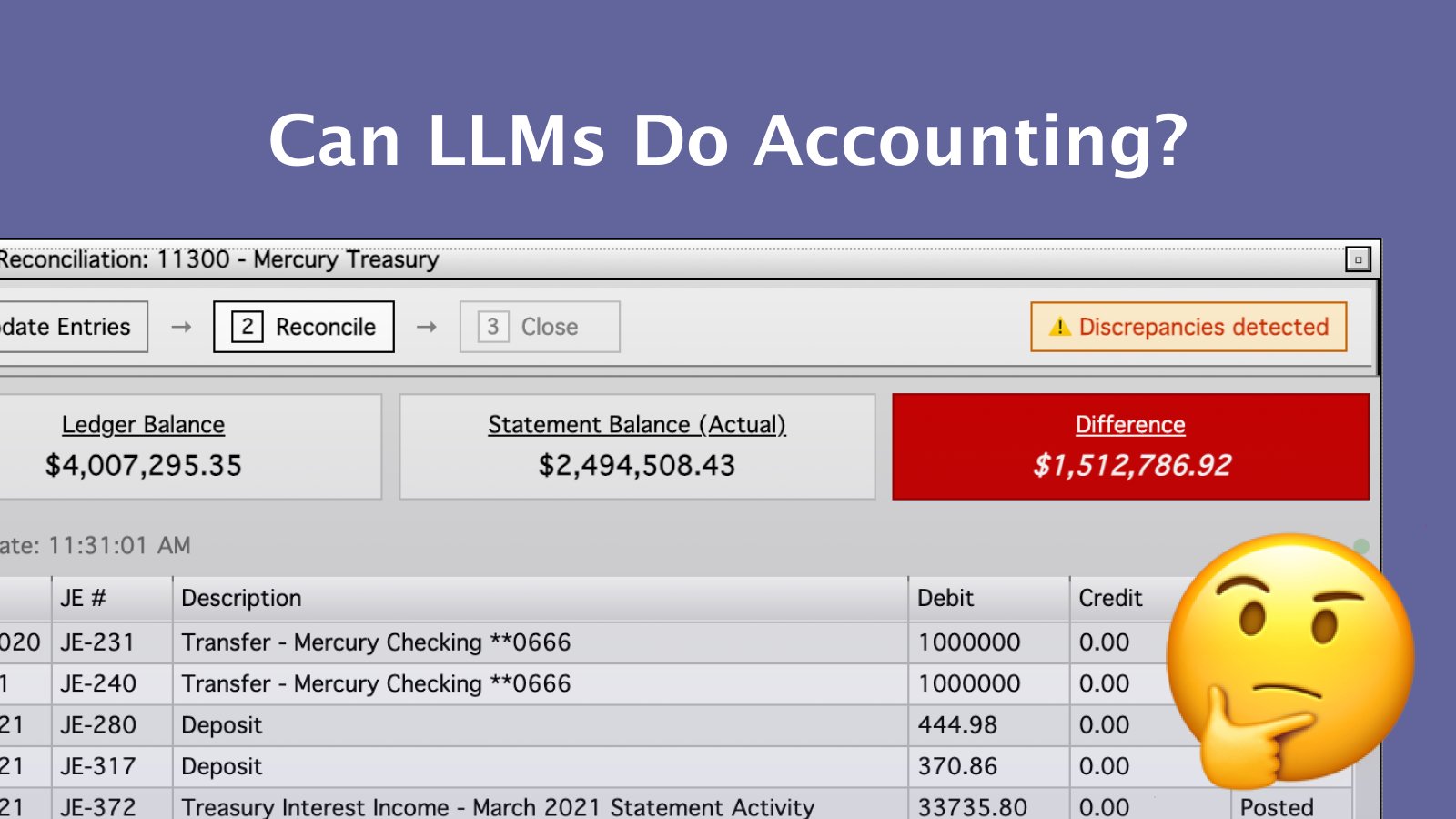Select the Reconcile step
Image resolution: width=1456 pixels, height=819 pixels.
point(304,327)
